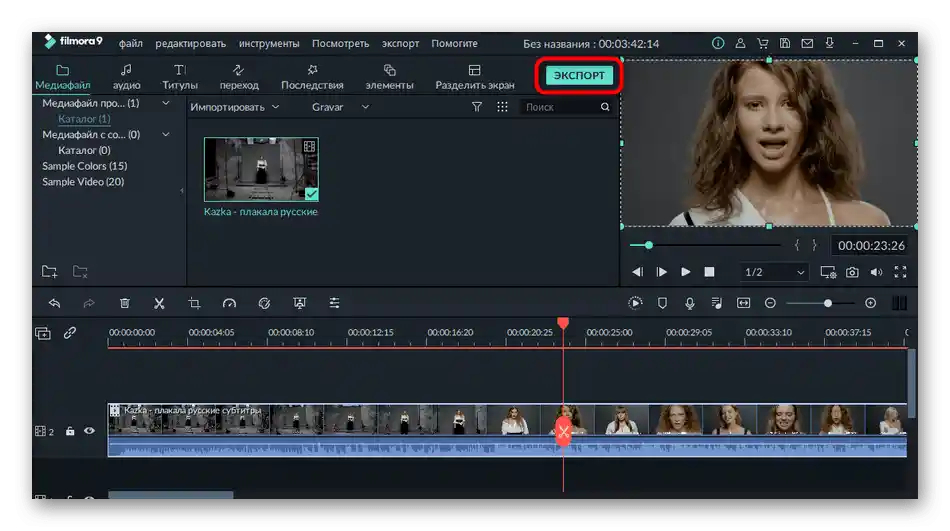Click the ЭКСПОРТ button
Viewport: 950px width, 531px height.
click(580, 76)
